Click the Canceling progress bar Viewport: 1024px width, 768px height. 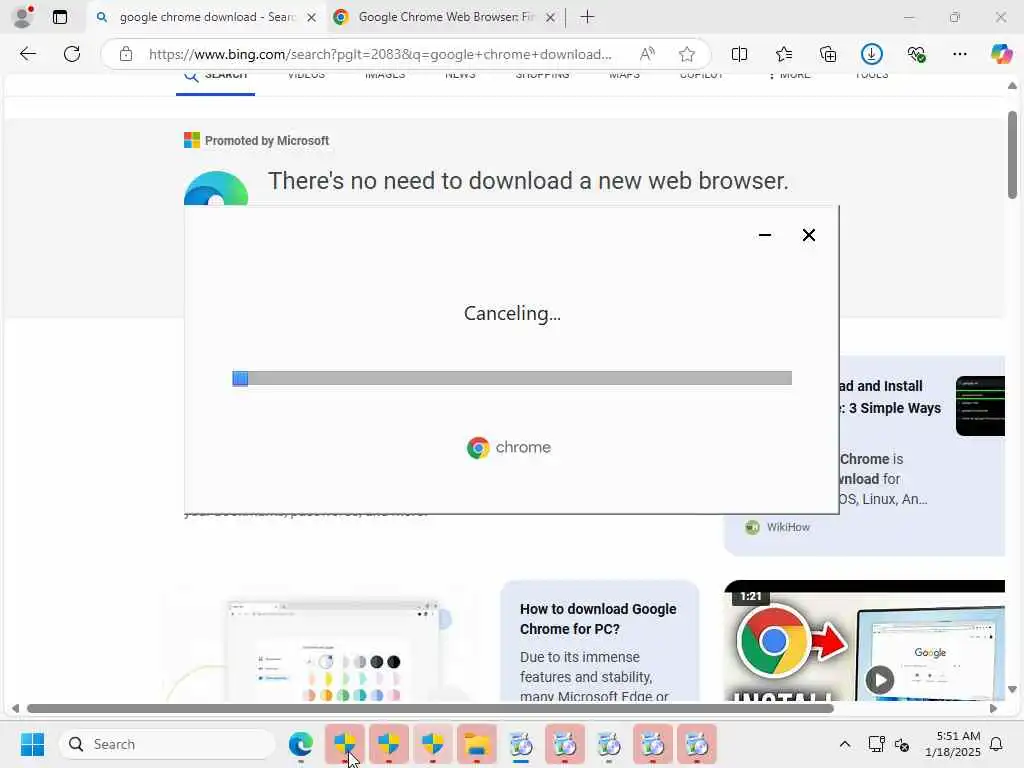click(x=512, y=378)
